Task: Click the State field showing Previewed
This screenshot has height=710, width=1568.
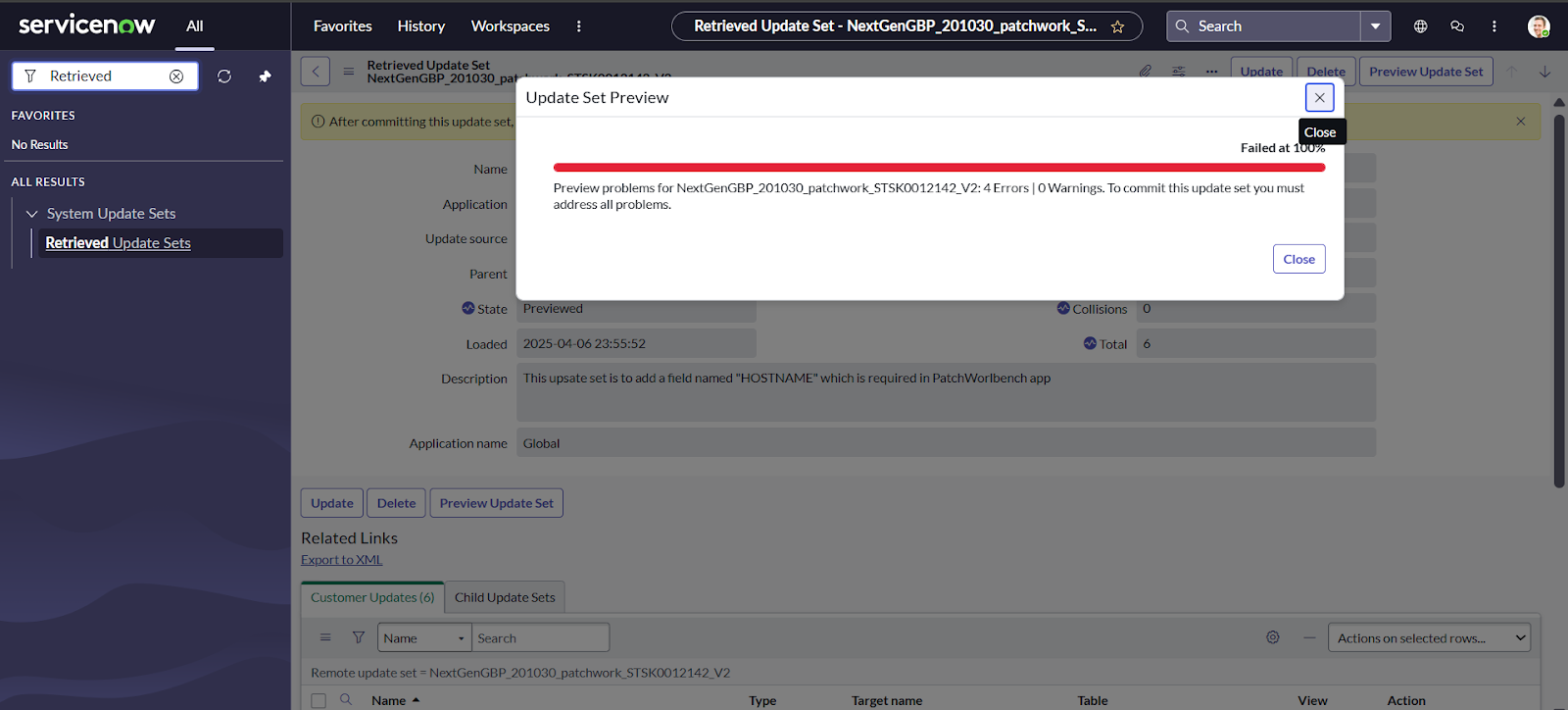Action: point(636,309)
